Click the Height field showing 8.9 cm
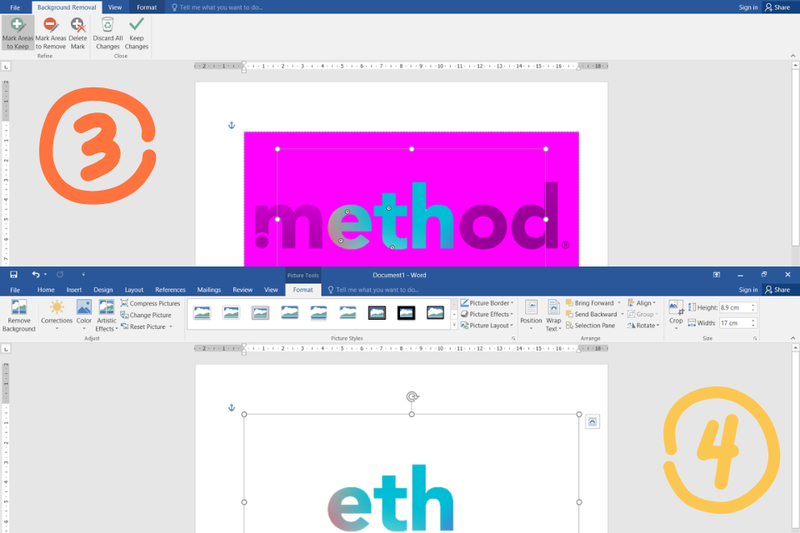This screenshot has width=800, height=533. click(734, 308)
